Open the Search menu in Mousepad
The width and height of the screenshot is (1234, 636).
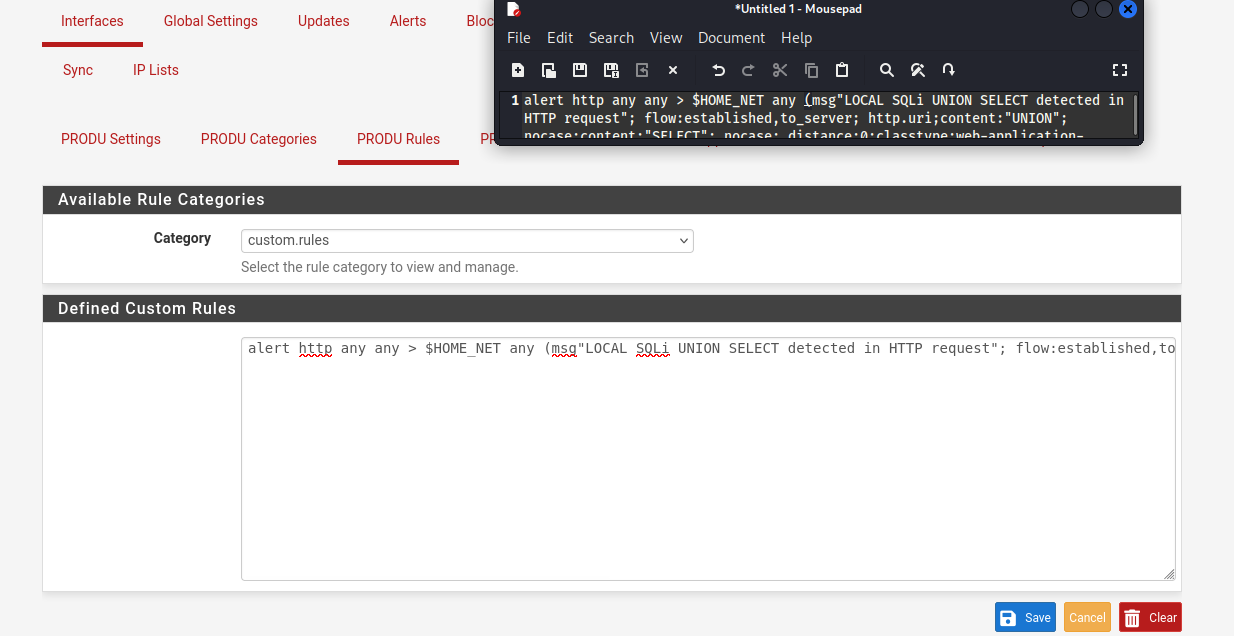(x=611, y=38)
